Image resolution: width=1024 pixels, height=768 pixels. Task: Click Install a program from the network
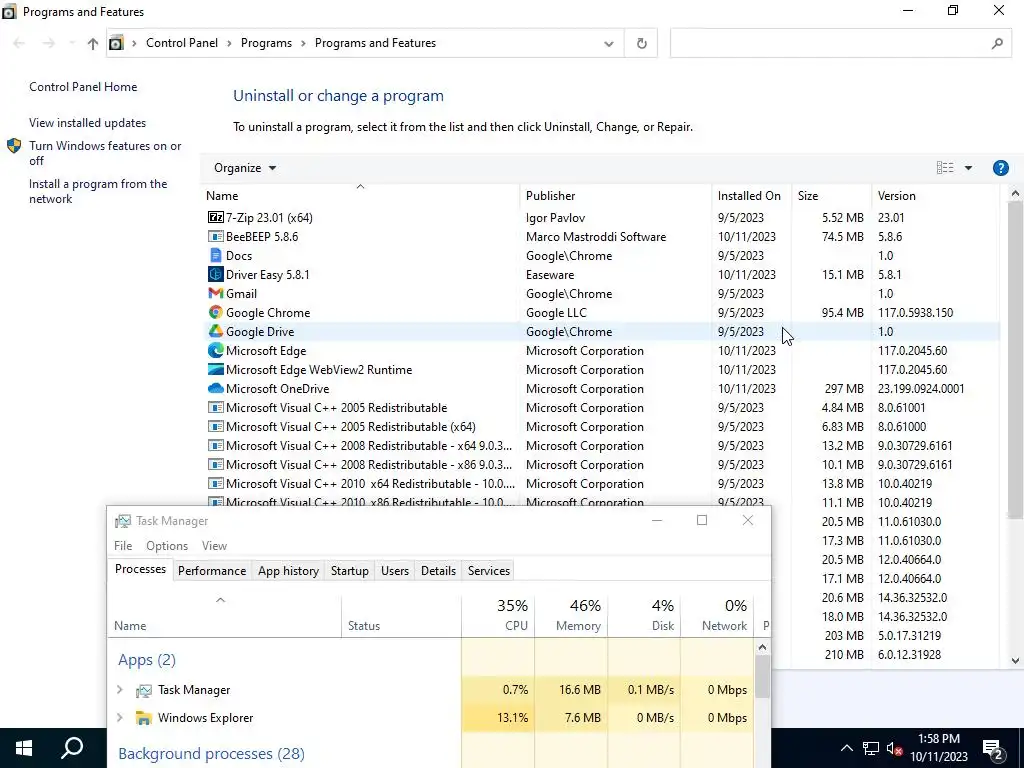(x=98, y=191)
